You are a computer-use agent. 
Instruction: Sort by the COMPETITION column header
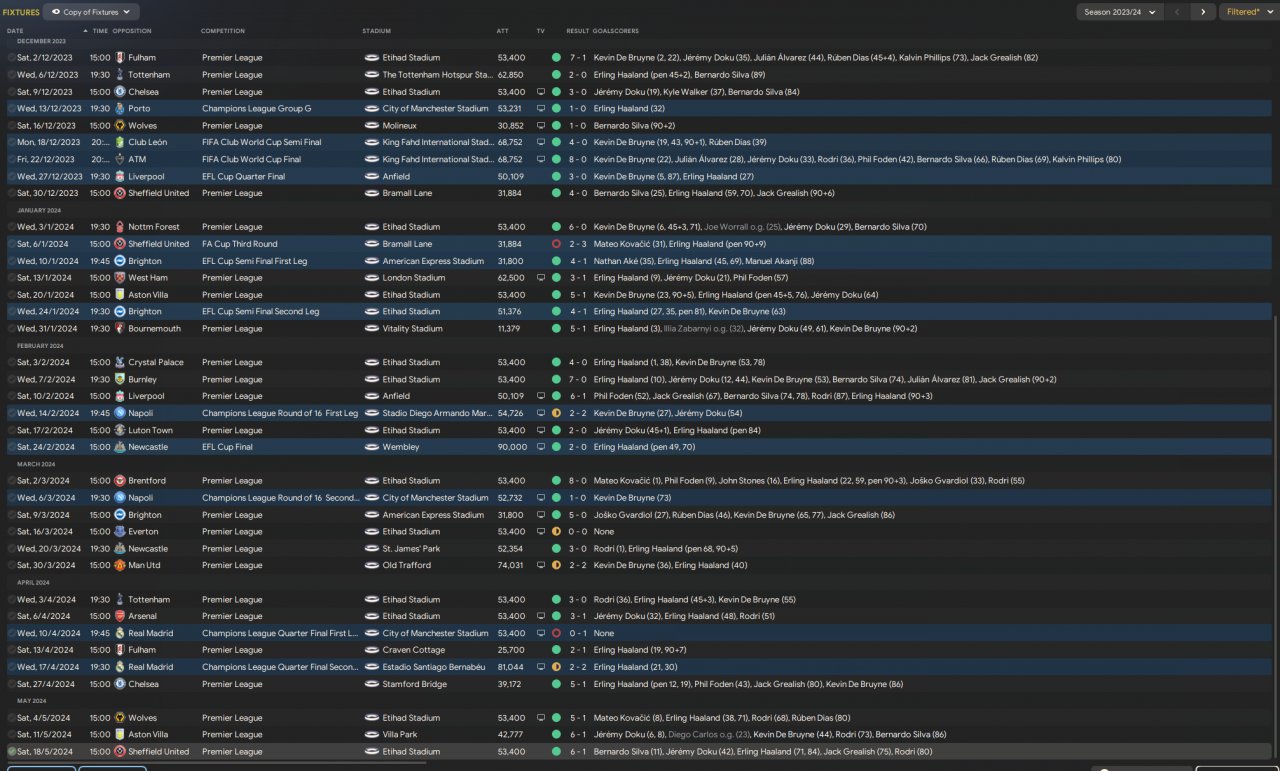tap(223, 31)
